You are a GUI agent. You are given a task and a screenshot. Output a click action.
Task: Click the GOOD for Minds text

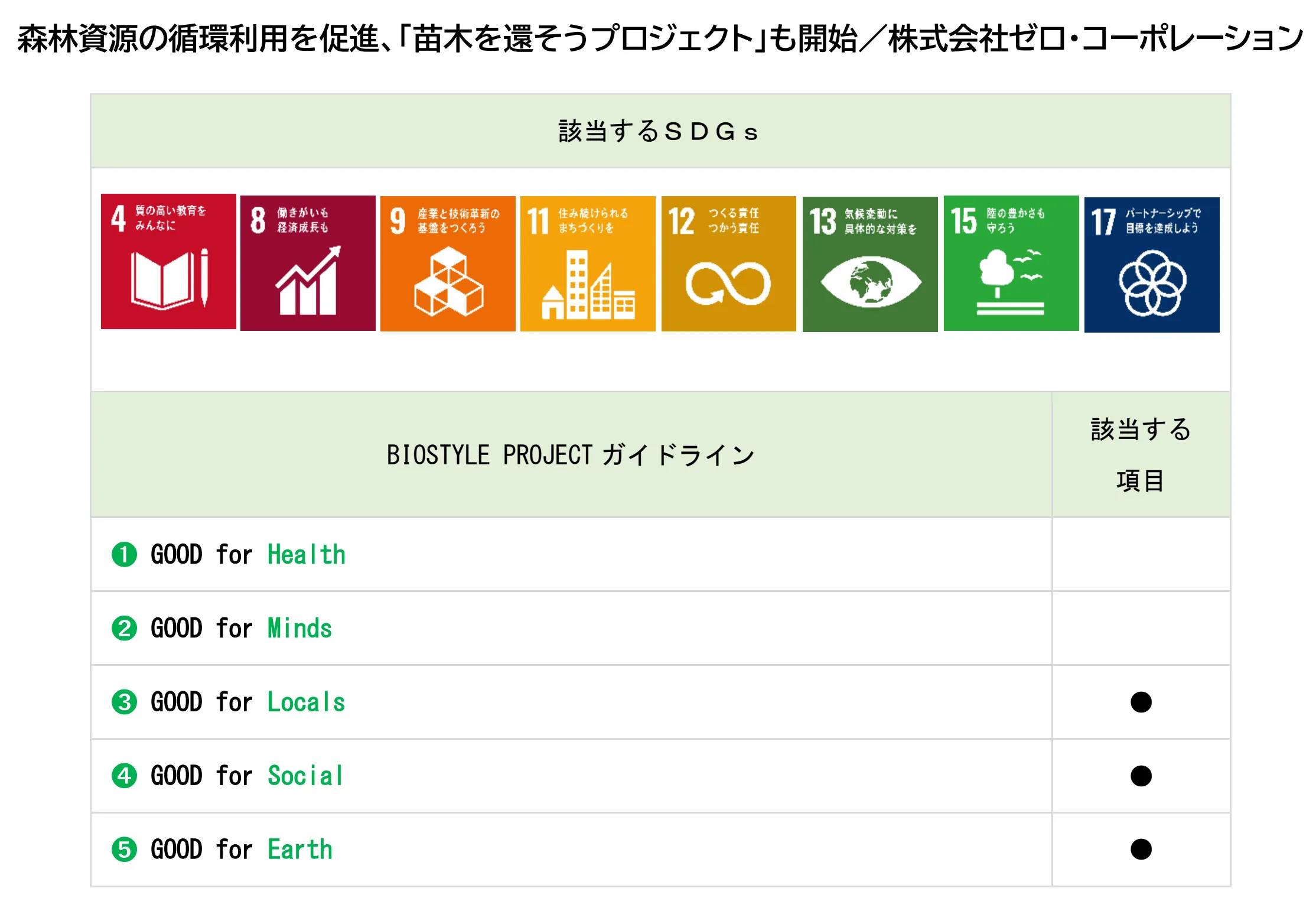click(241, 628)
